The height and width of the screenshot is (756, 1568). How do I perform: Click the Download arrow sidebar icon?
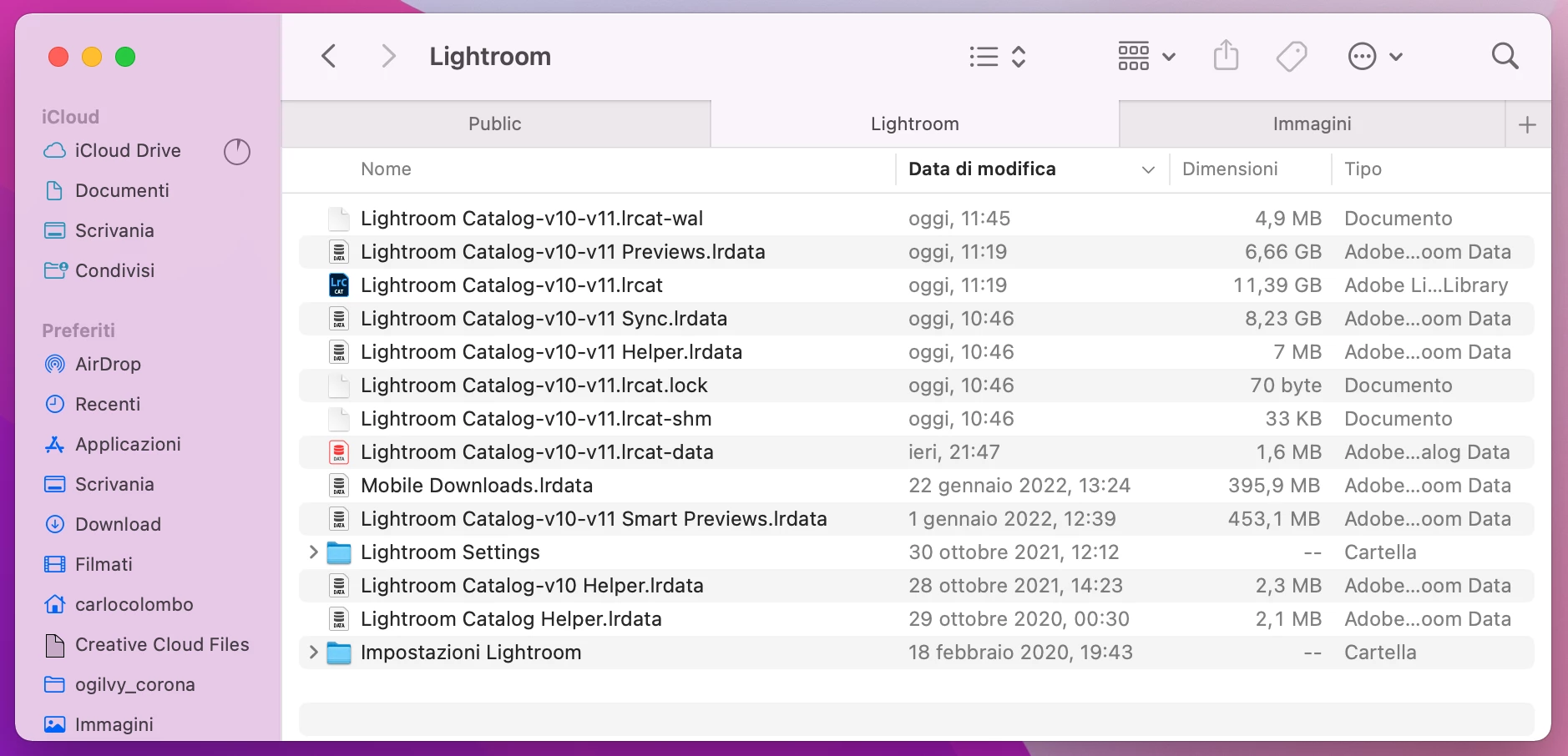54,524
